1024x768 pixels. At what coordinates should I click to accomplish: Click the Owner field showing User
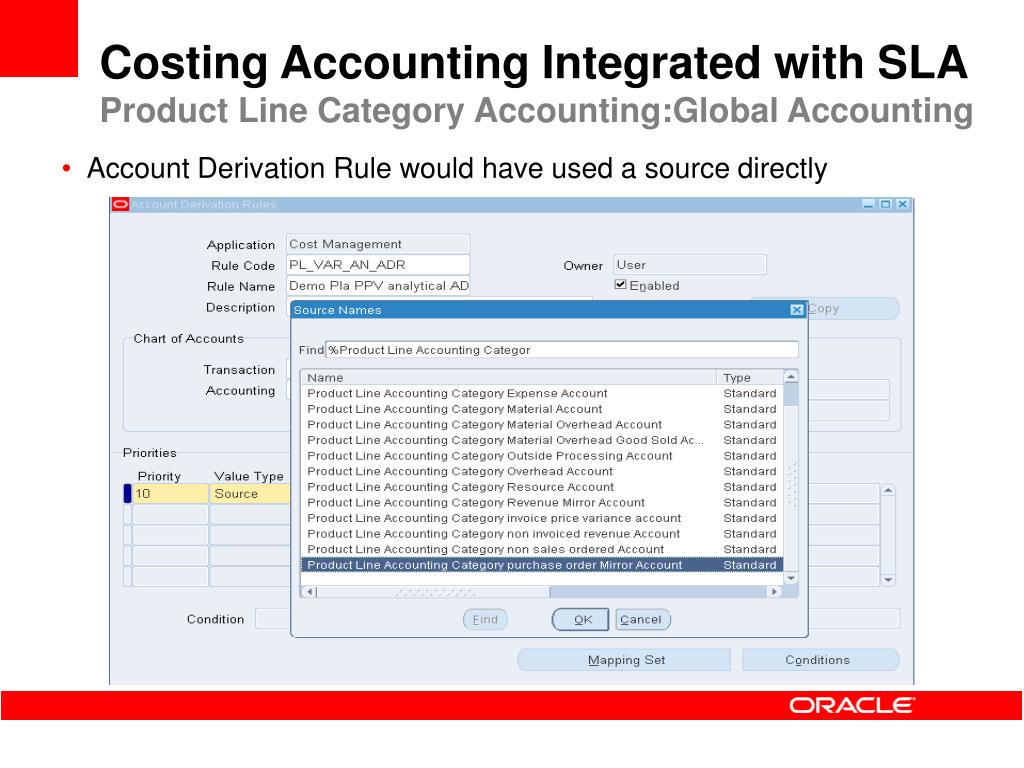click(x=690, y=264)
